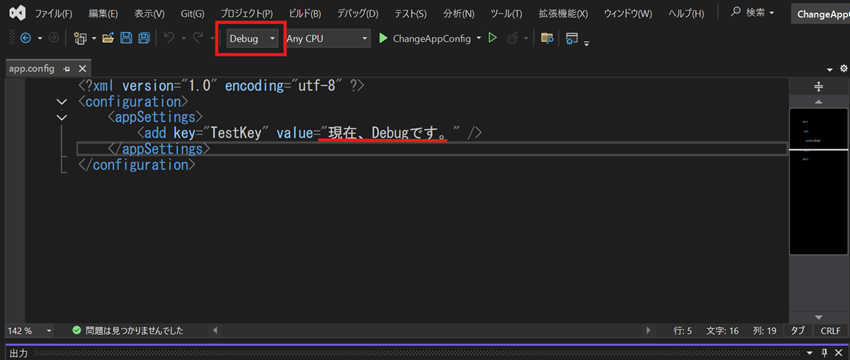This screenshot has width=850, height=360.
Task: Click the Redo arrow icon
Action: [x=198, y=38]
